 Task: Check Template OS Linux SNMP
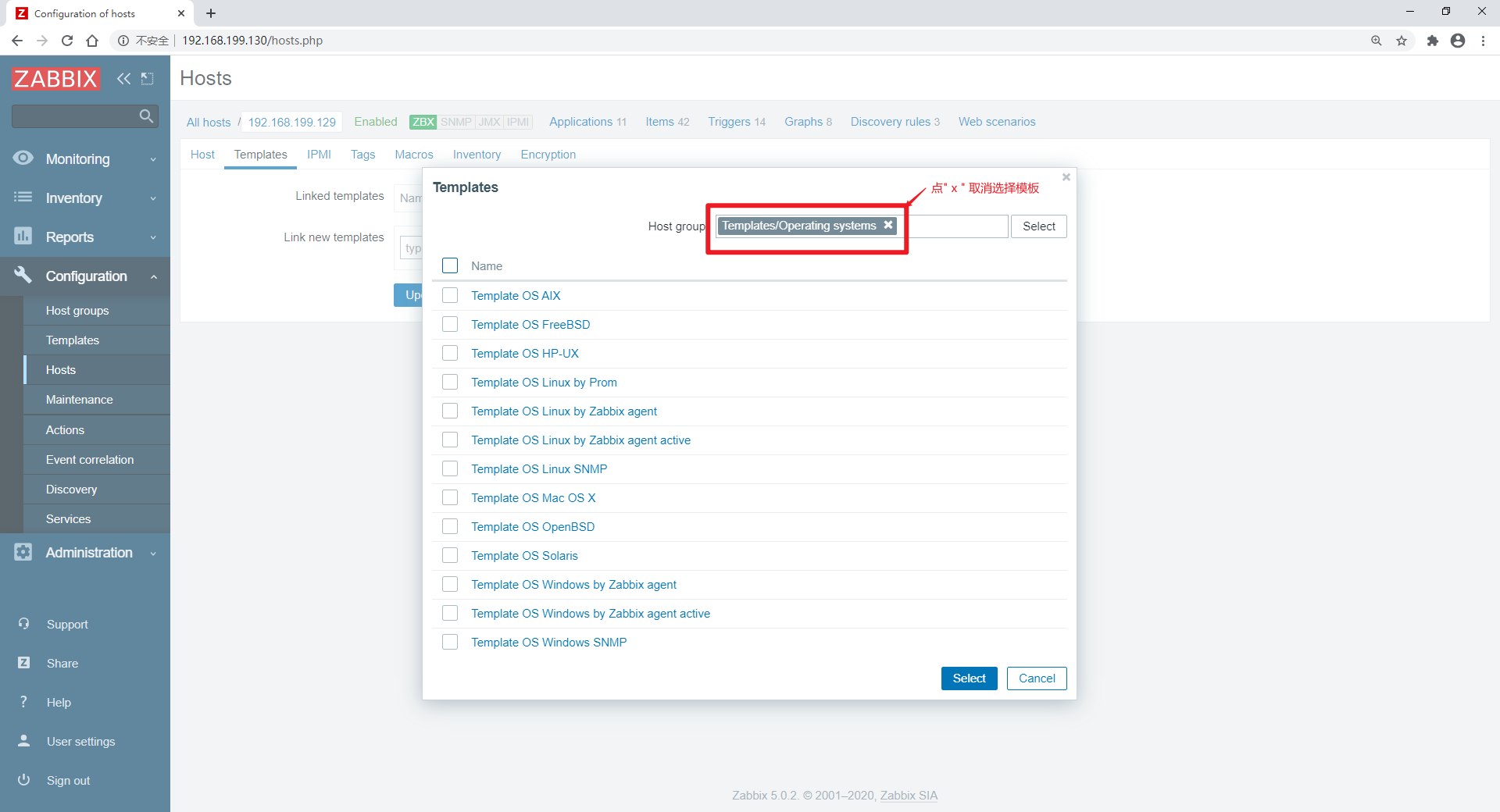pyautogui.click(x=450, y=468)
